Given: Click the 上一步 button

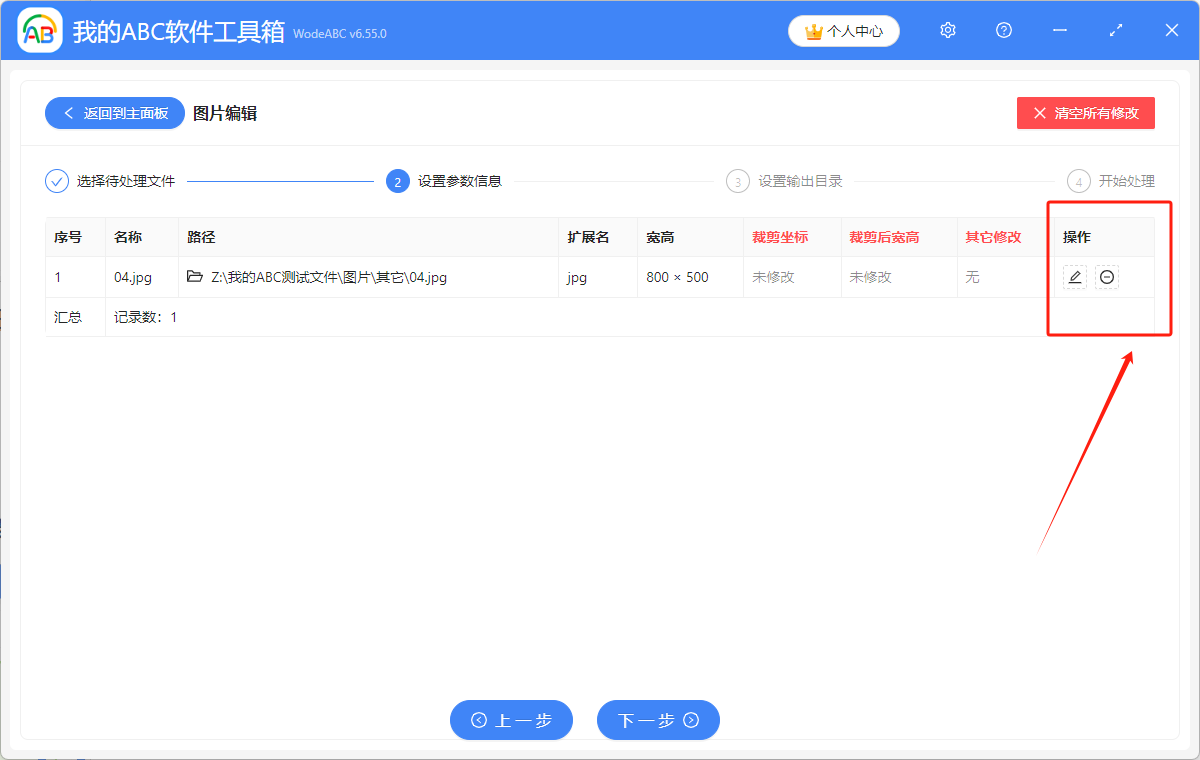Looking at the screenshot, I should [x=511, y=720].
